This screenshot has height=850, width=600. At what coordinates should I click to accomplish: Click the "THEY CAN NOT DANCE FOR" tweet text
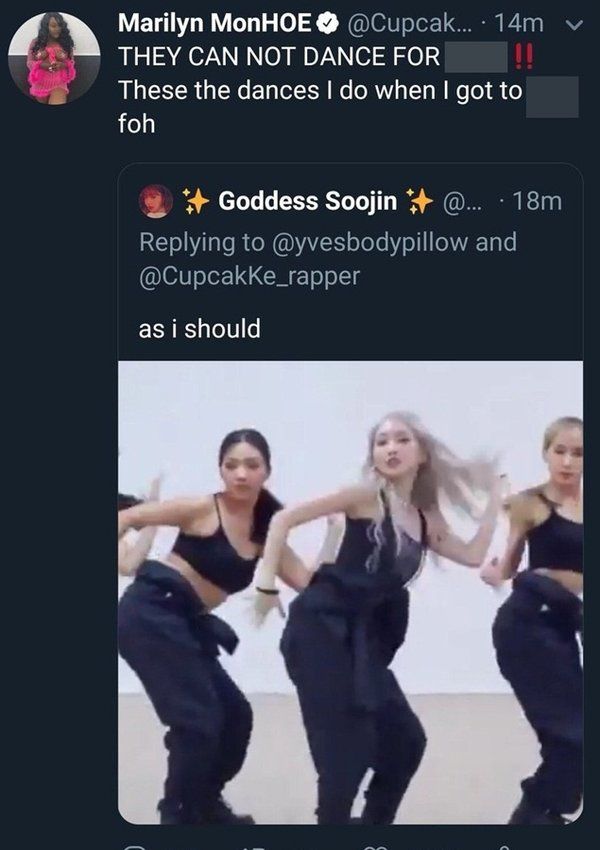(279, 56)
